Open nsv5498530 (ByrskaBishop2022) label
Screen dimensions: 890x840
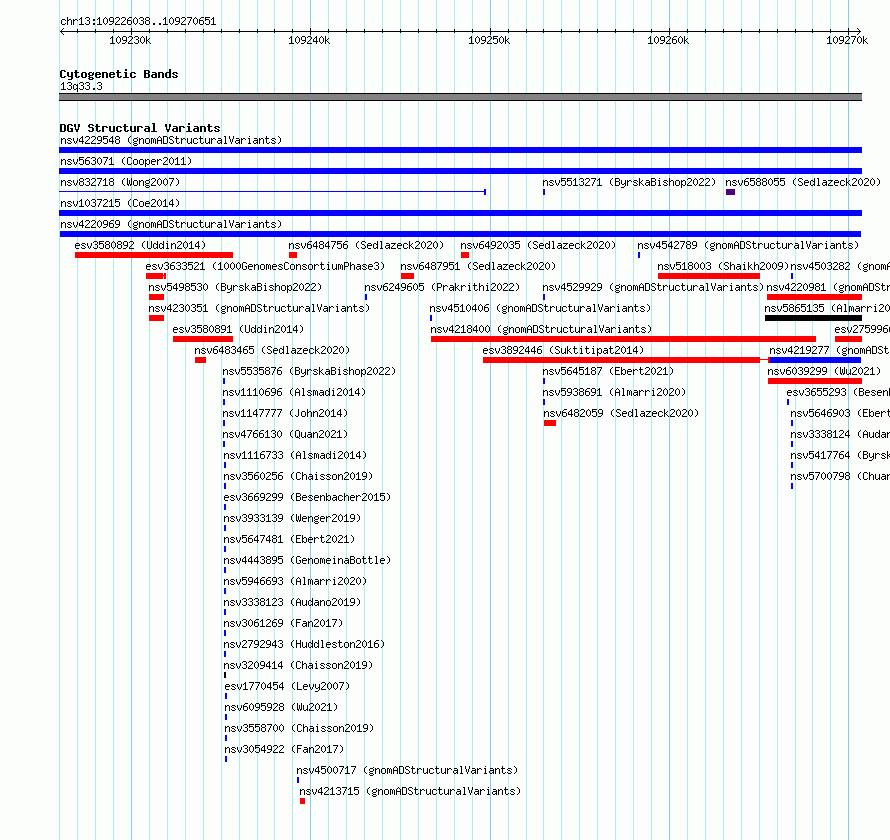click(x=235, y=287)
